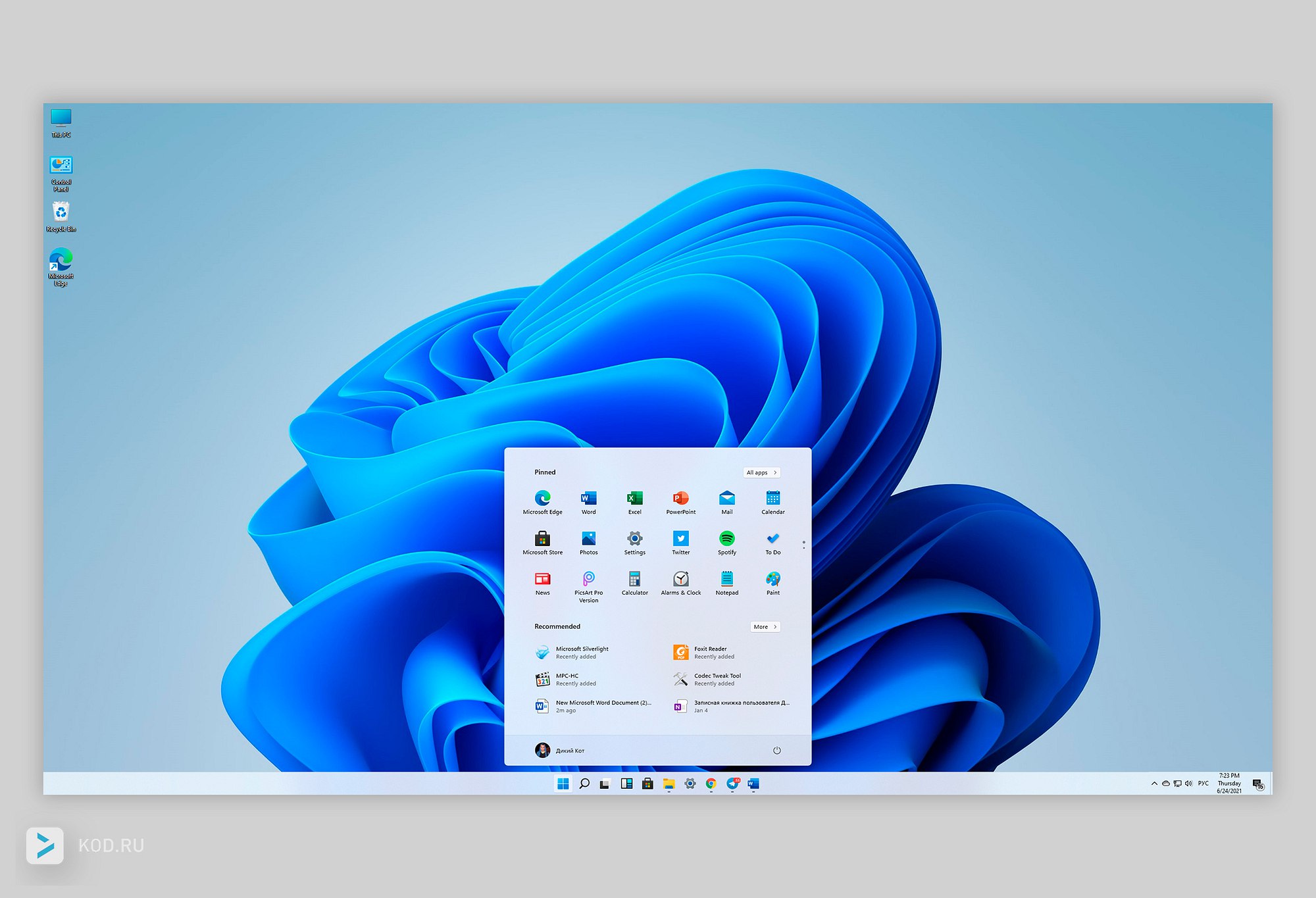The image size is (1316, 898).
Task: Open Search from the taskbar
Action: click(584, 784)
